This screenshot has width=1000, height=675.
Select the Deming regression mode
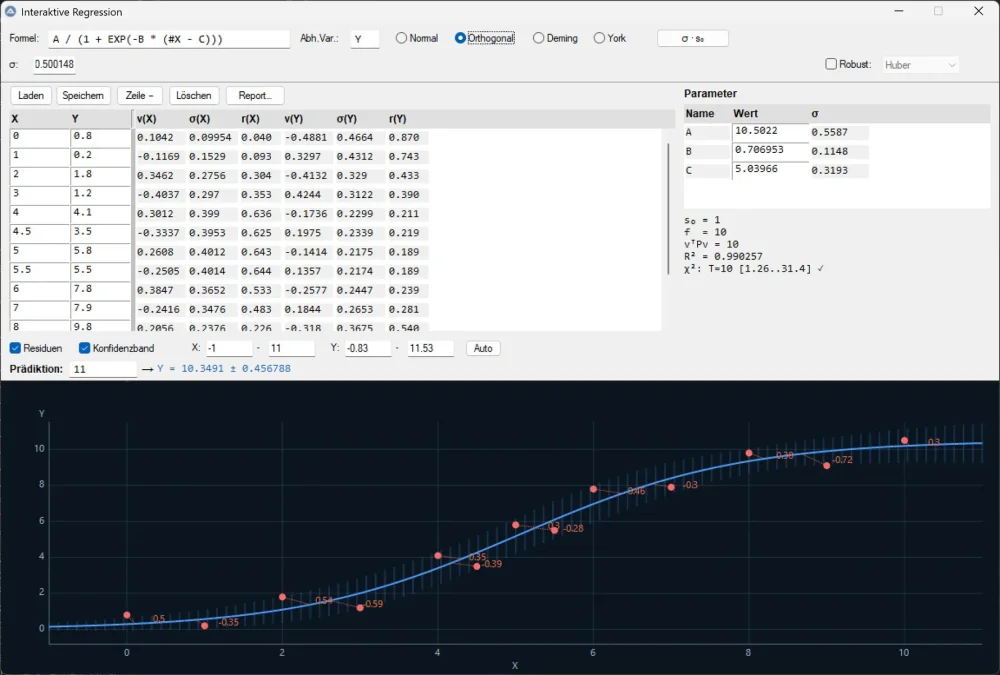point(555,38)
